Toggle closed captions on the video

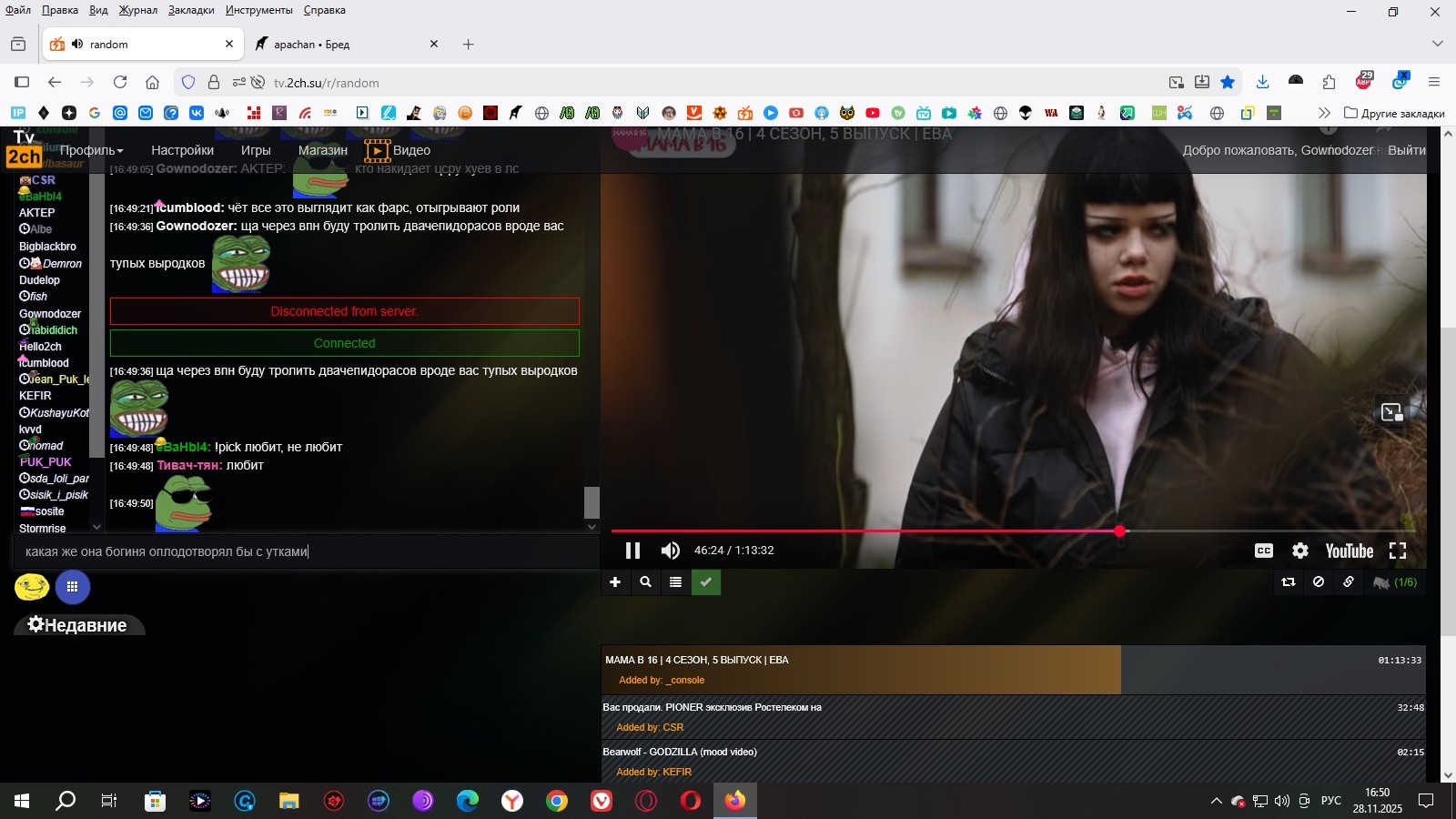tap(1264, 551)
